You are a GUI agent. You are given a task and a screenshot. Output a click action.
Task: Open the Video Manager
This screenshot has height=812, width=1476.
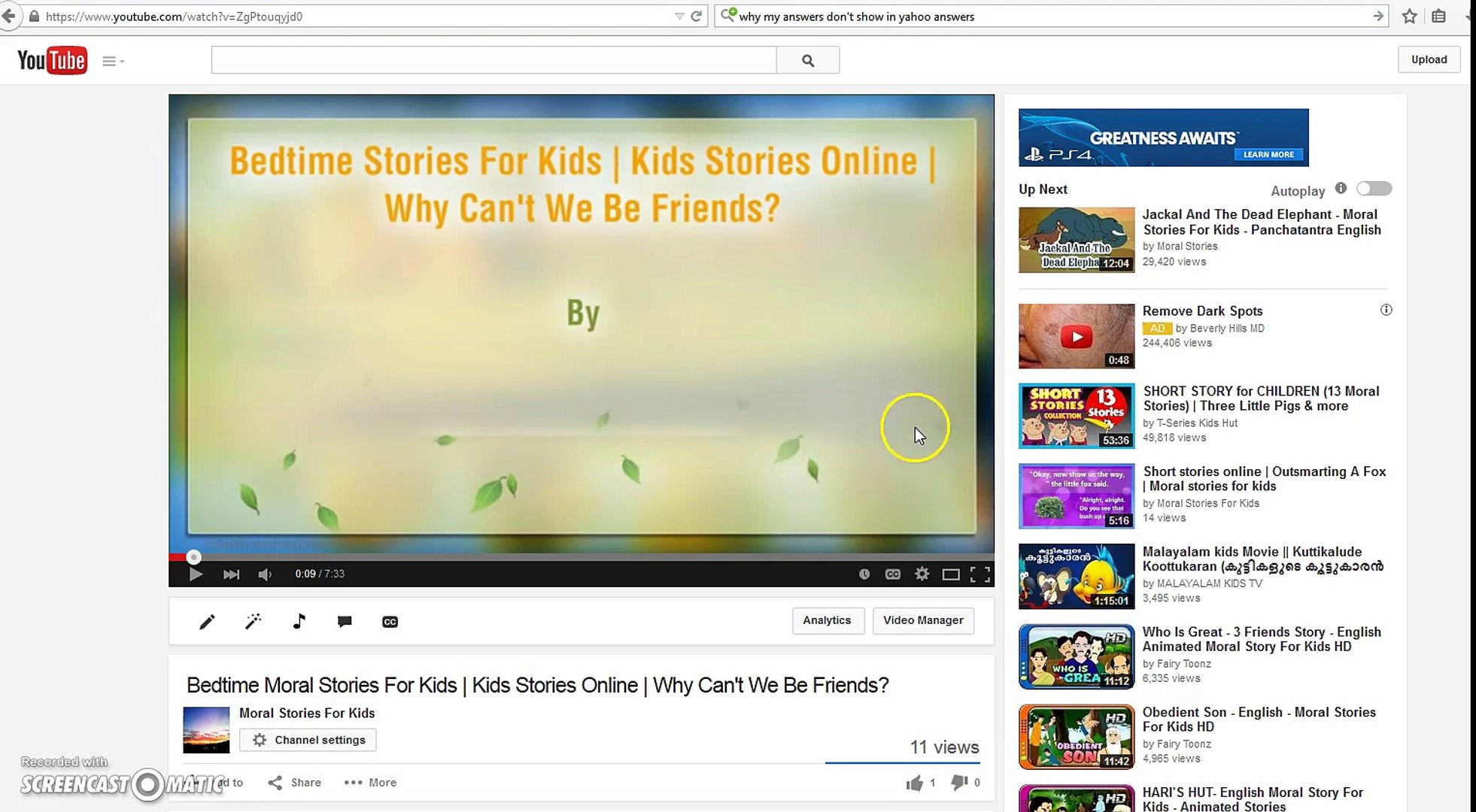pyautogui.click(x=923, y=620)
